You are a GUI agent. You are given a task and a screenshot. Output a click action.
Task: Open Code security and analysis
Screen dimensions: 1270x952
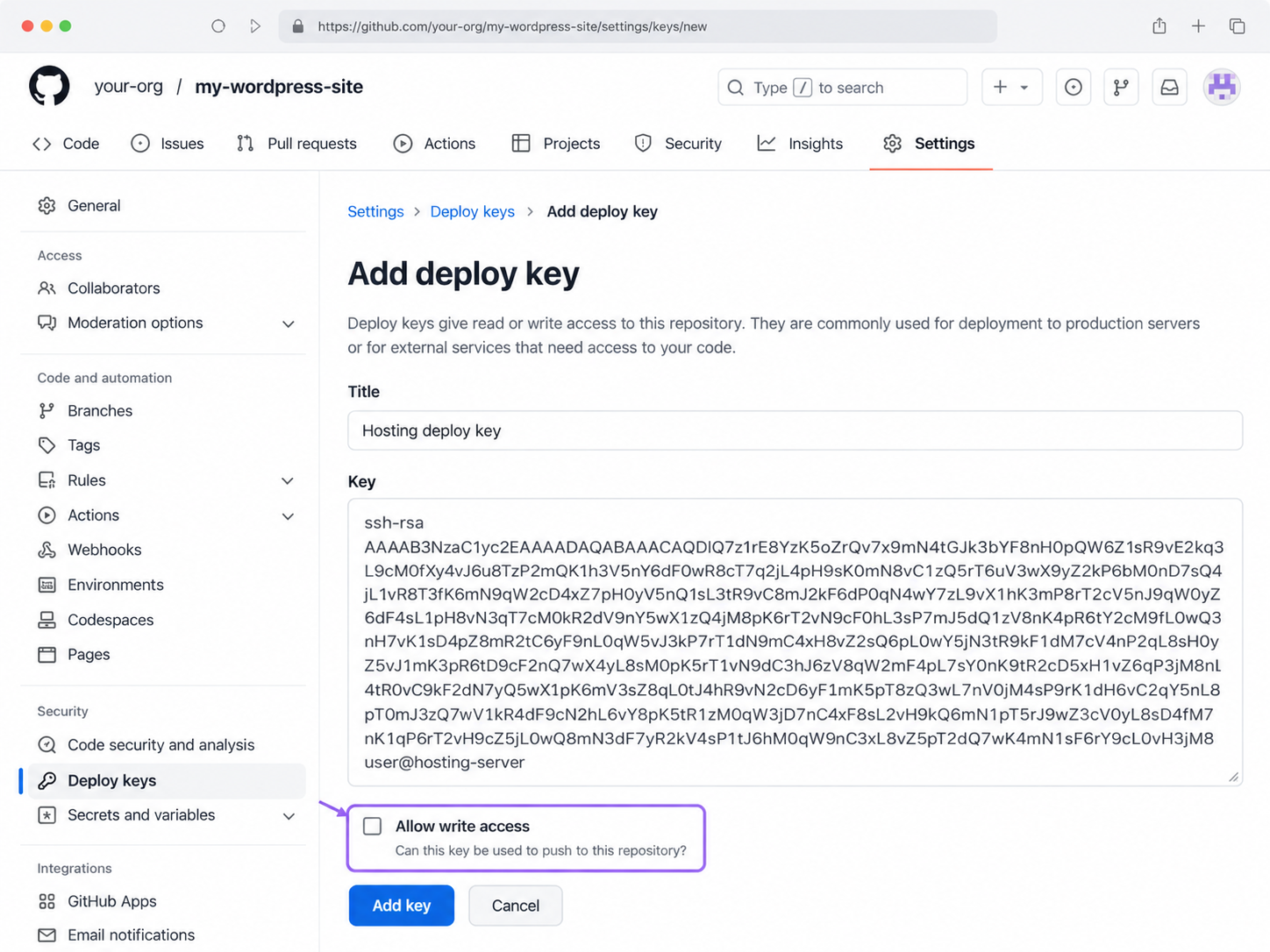[163, 745]
